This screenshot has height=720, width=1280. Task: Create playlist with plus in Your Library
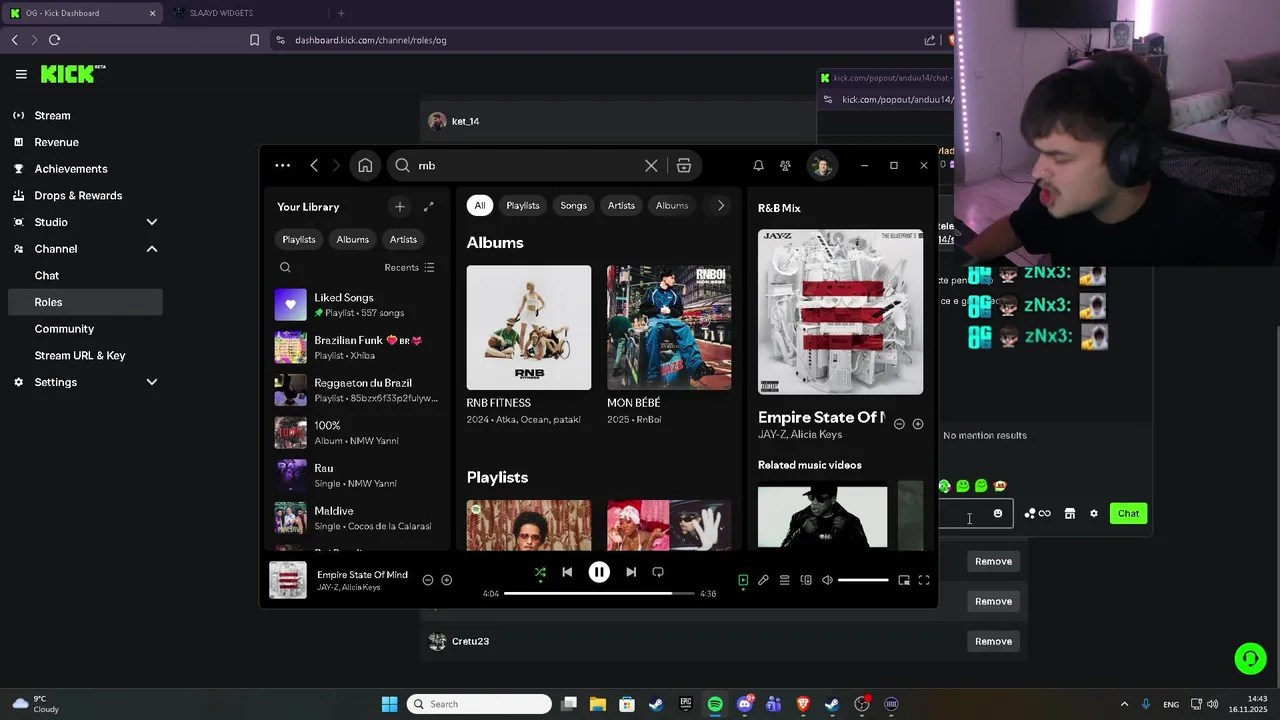(399, 207)
